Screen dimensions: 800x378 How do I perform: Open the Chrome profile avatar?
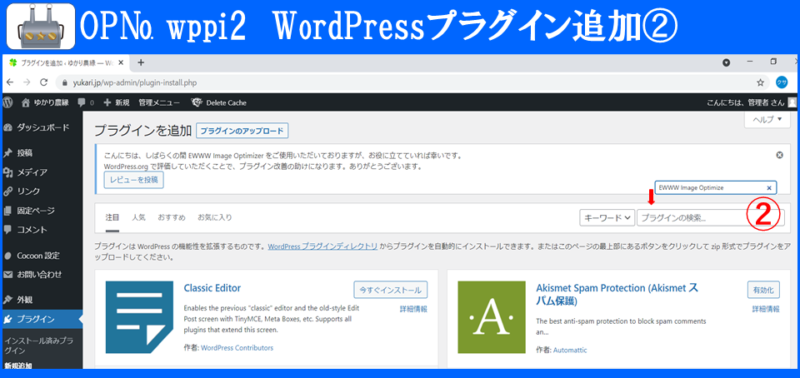(782, 82)
